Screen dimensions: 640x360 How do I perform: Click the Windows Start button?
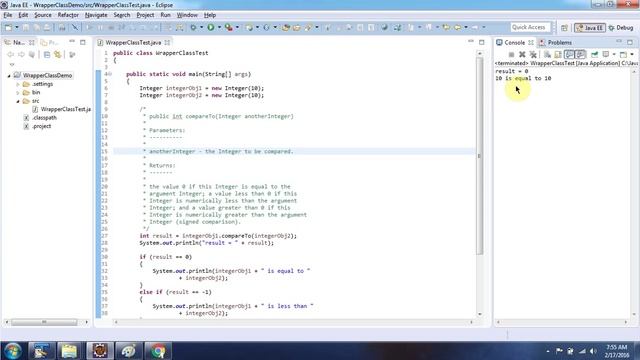click(13, 351)
